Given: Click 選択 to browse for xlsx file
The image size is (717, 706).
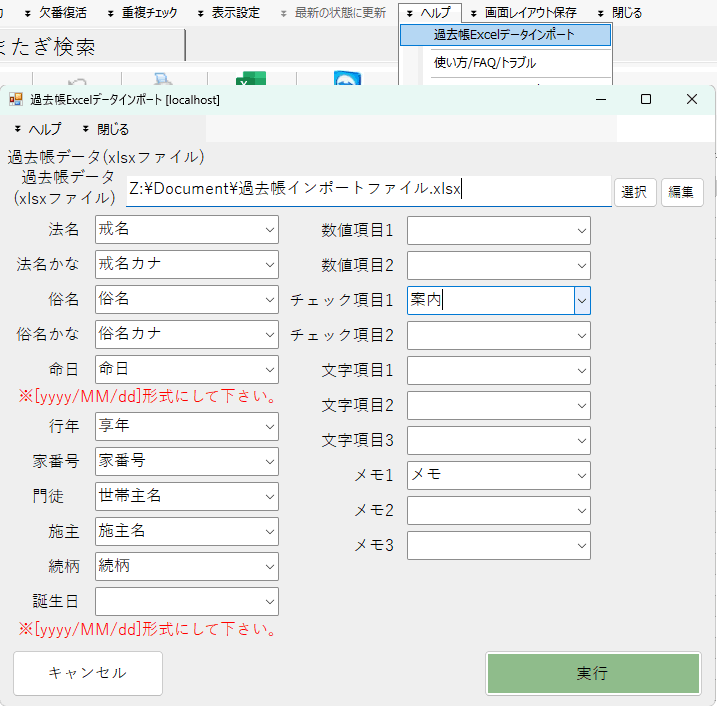Looking at the screenshot, I should click(x=634, y=192).
